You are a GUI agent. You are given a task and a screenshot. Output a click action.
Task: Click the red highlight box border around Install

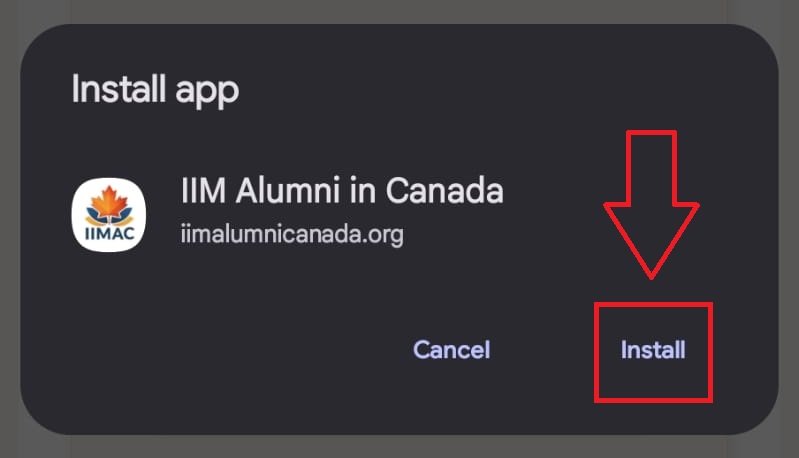coord(597,350)
